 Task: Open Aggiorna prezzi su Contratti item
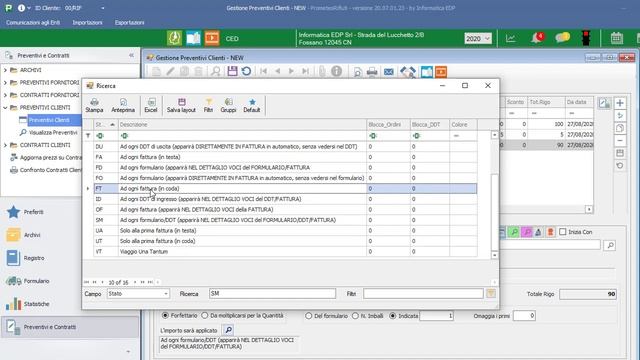pos(51,158)
